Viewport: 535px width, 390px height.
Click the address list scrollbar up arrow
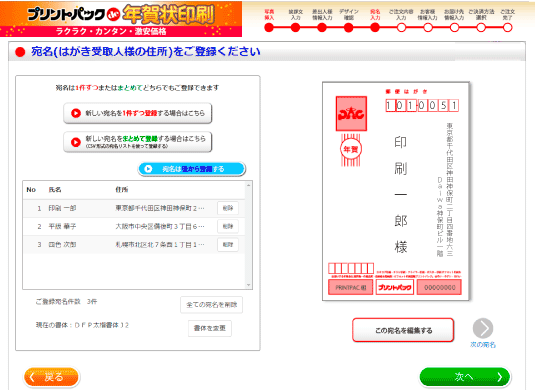point(248,185)
